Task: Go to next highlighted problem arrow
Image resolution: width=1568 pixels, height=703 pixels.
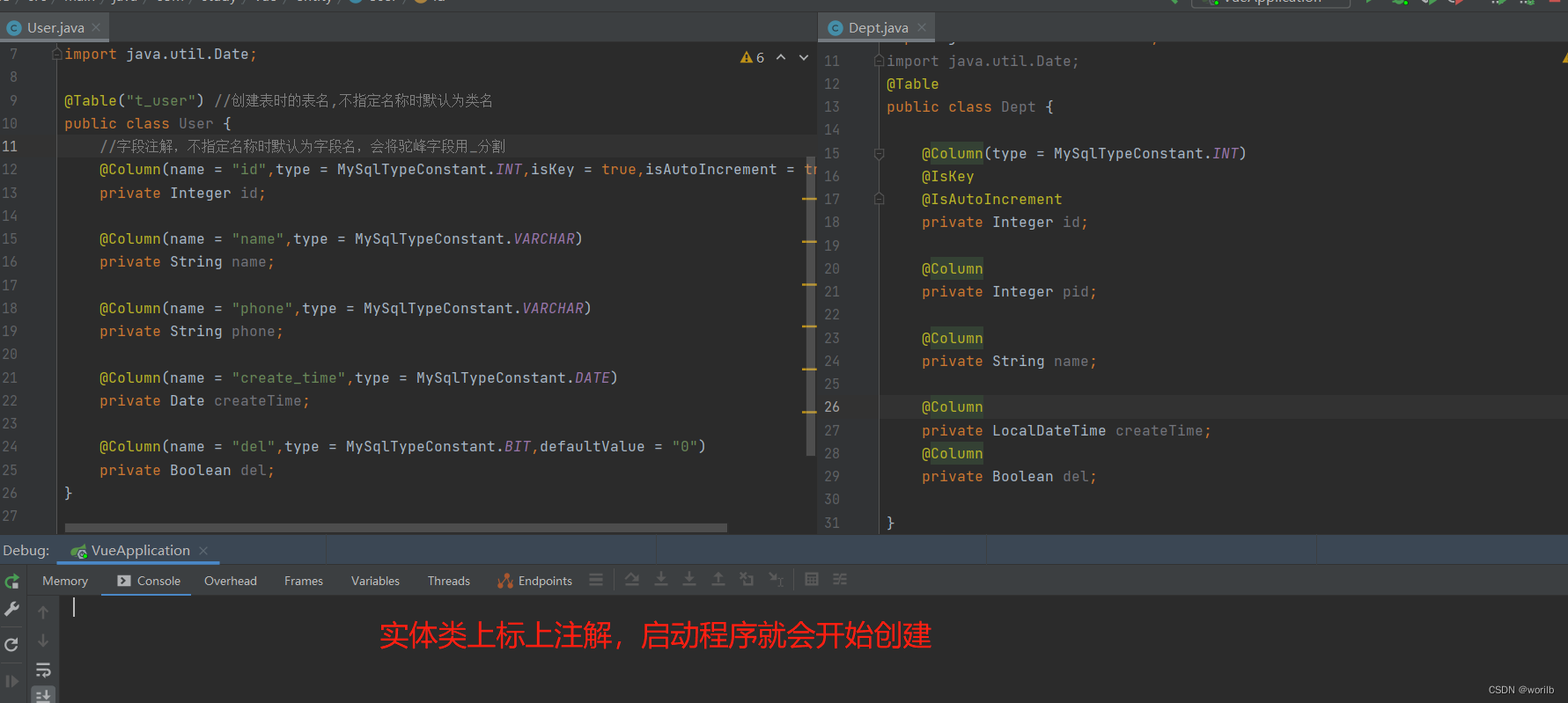Action: [x=804, y=57]
